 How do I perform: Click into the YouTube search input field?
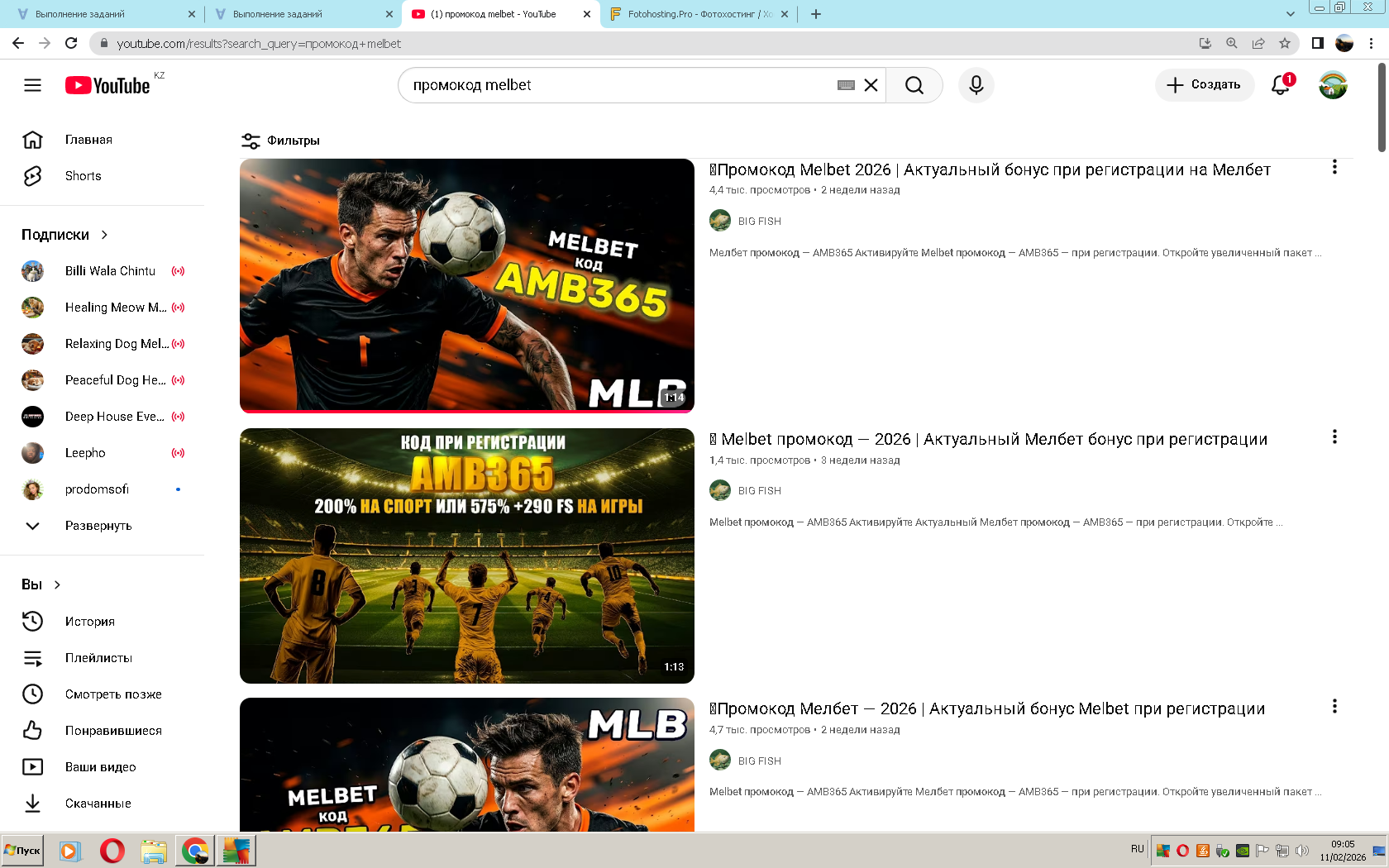(620, 85)
